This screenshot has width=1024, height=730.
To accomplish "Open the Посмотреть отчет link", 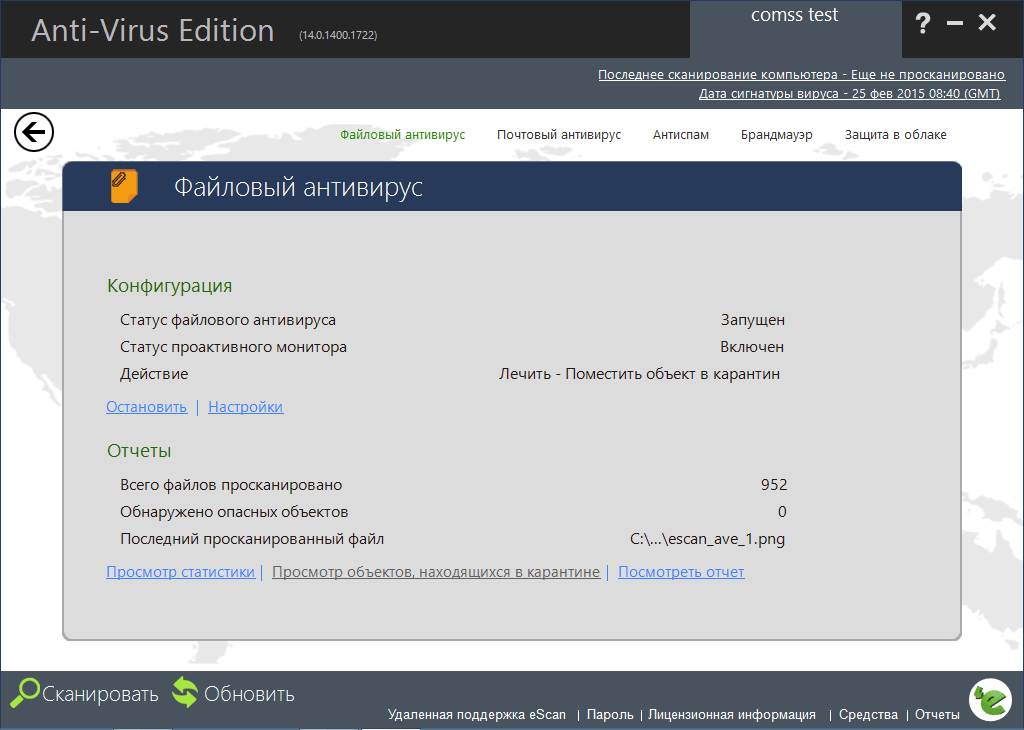I will pyautogui.click(x=681, y=571).
